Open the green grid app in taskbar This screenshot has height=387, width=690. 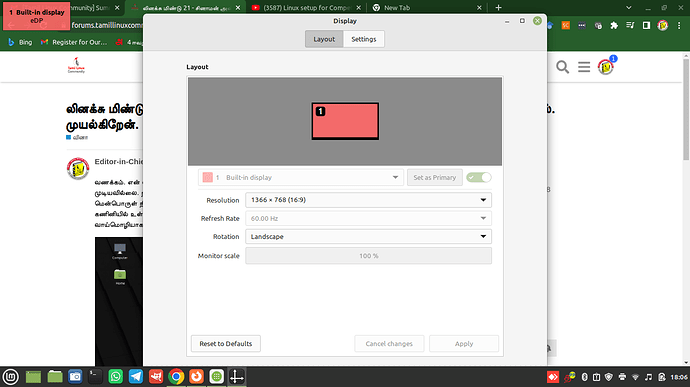(x=217, y=376)
